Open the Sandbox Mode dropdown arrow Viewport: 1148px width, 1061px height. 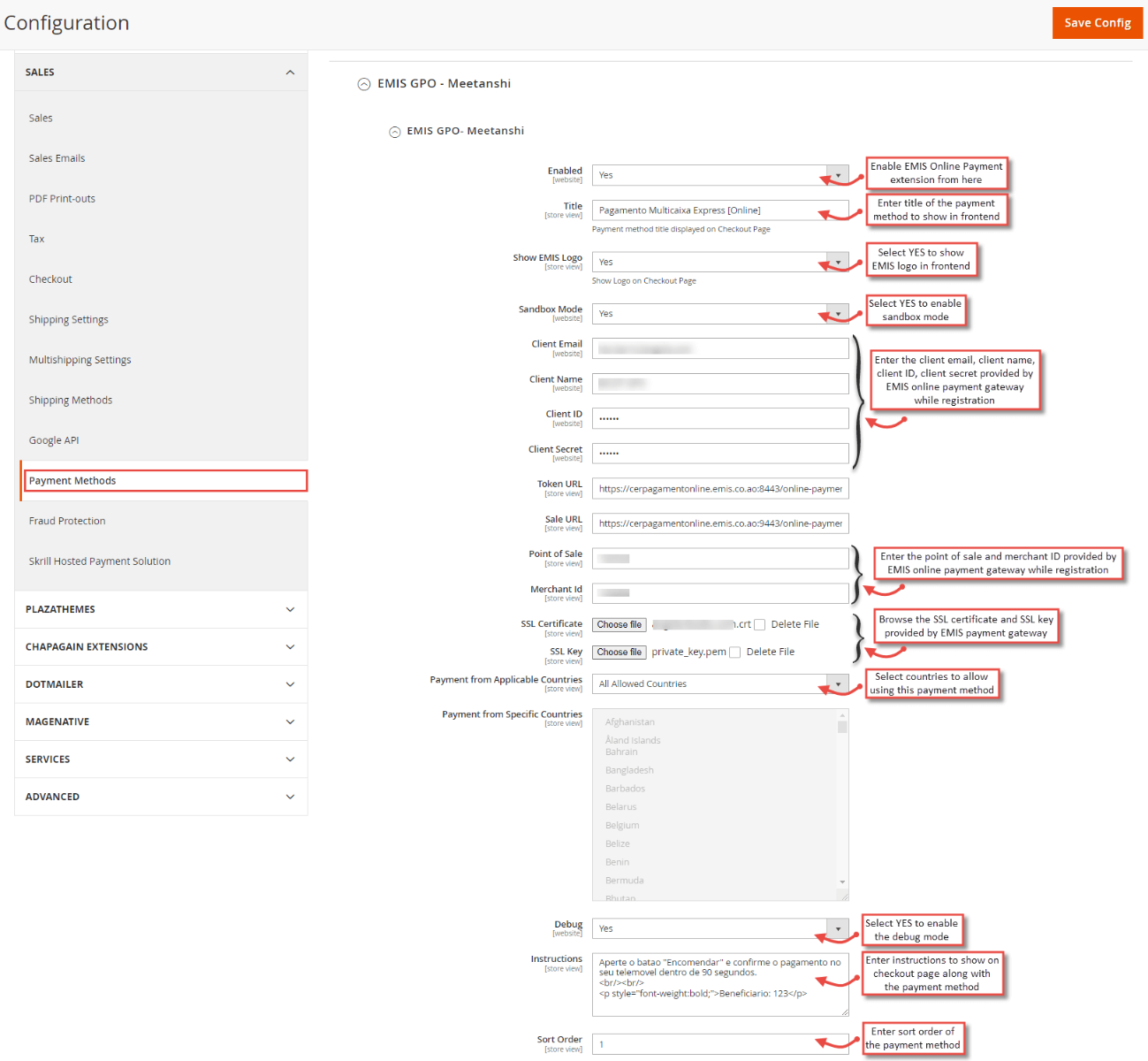(x=836, y=313)
